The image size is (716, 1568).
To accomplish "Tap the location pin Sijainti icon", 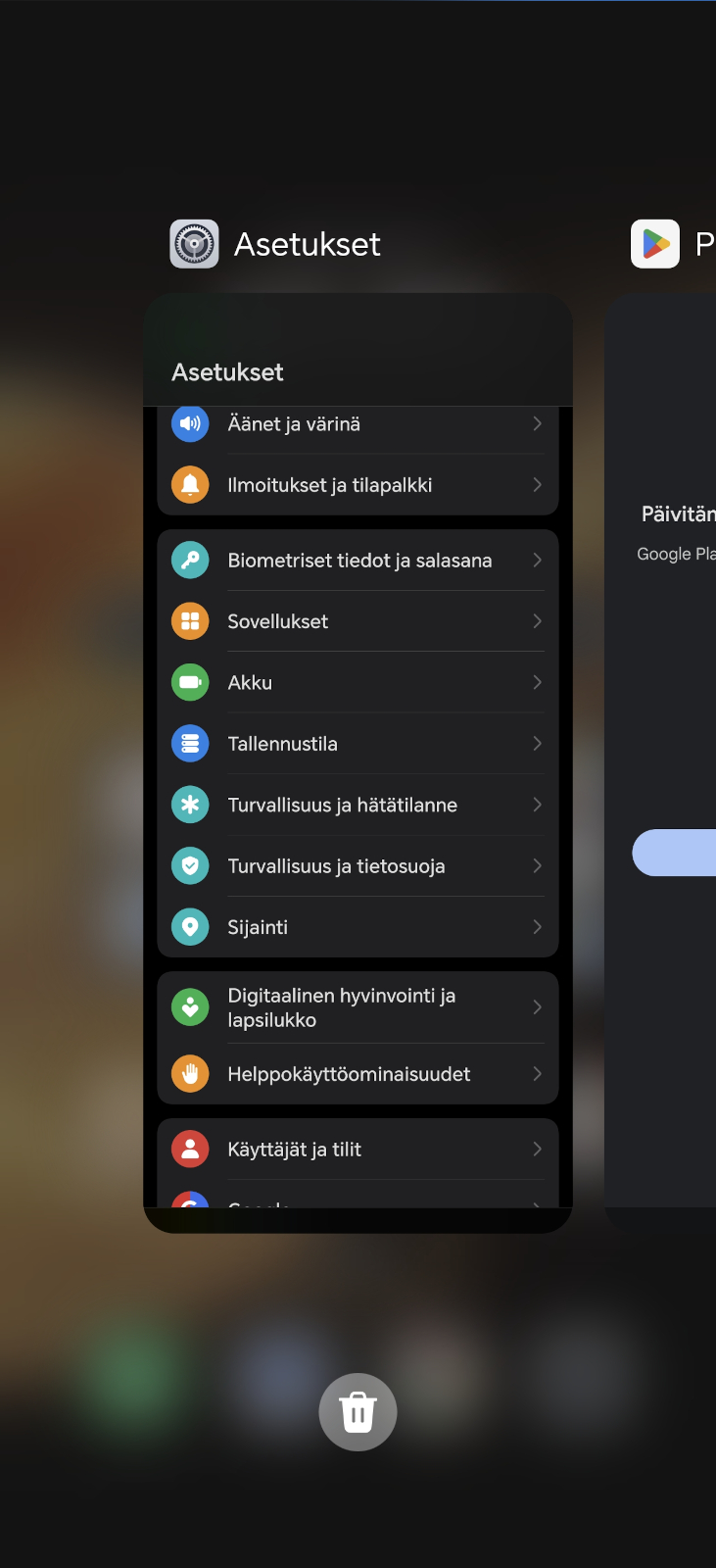I will pos(190,927).
